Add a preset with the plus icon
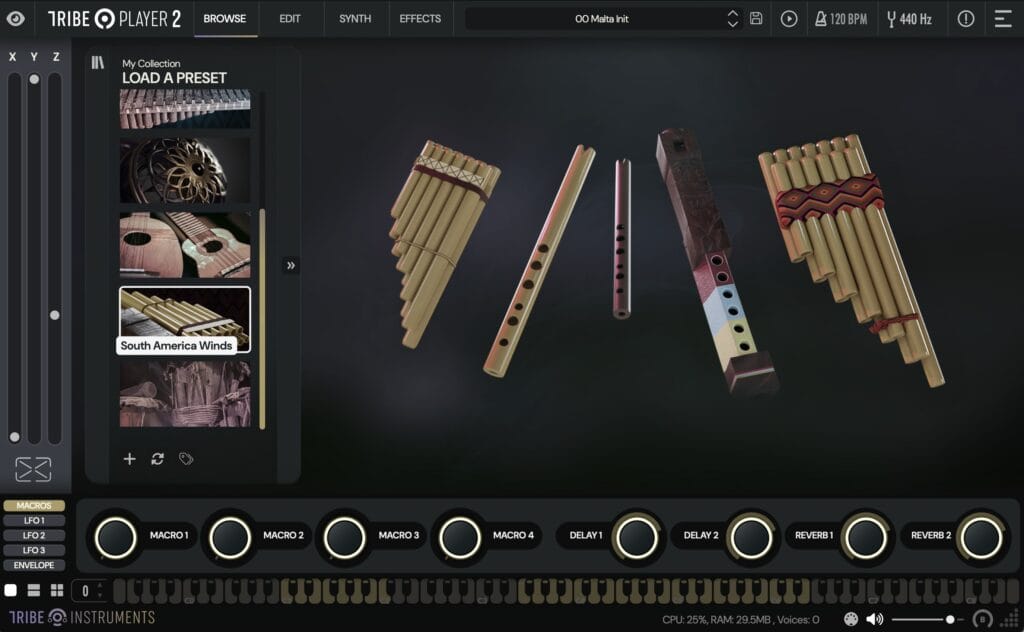The image size is (1024, 632). [129, 459]
